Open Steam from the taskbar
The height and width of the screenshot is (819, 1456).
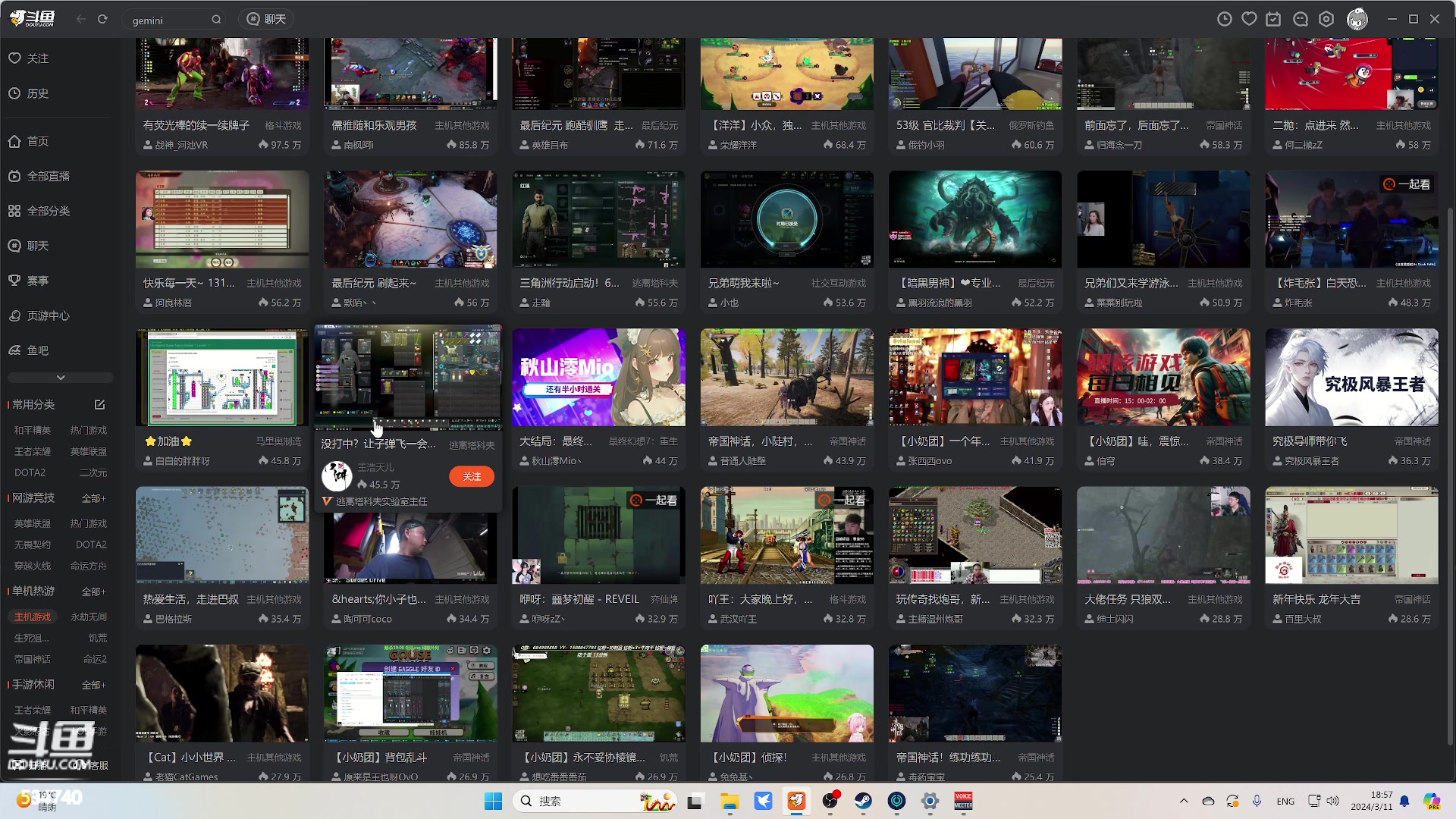coord(863,802)
